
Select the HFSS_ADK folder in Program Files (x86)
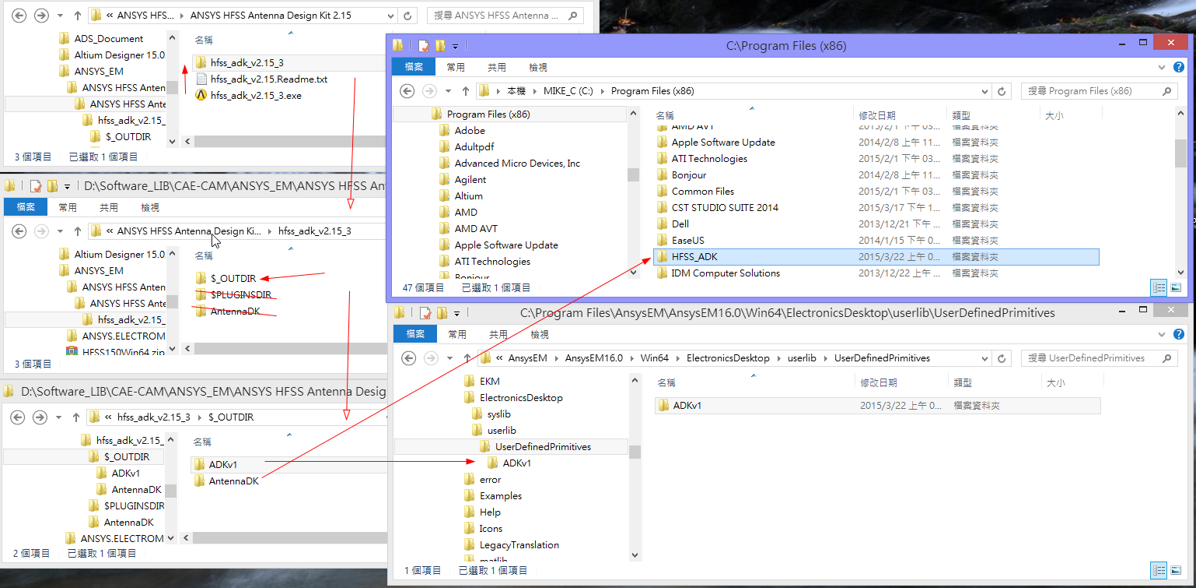point(876,257)
